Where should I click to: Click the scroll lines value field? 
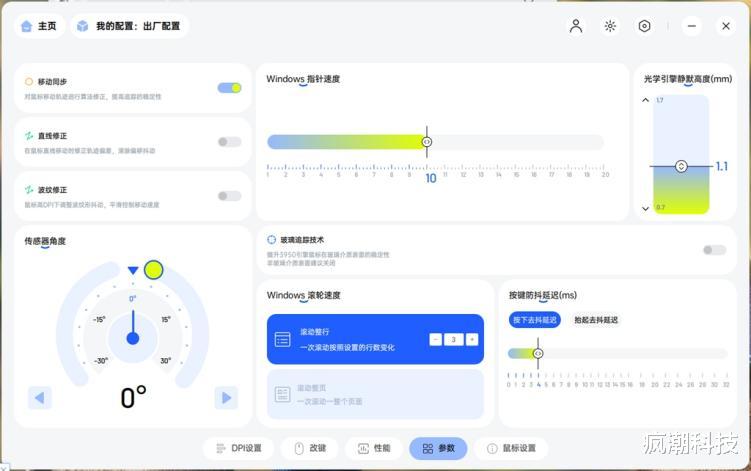coord(454,340)
